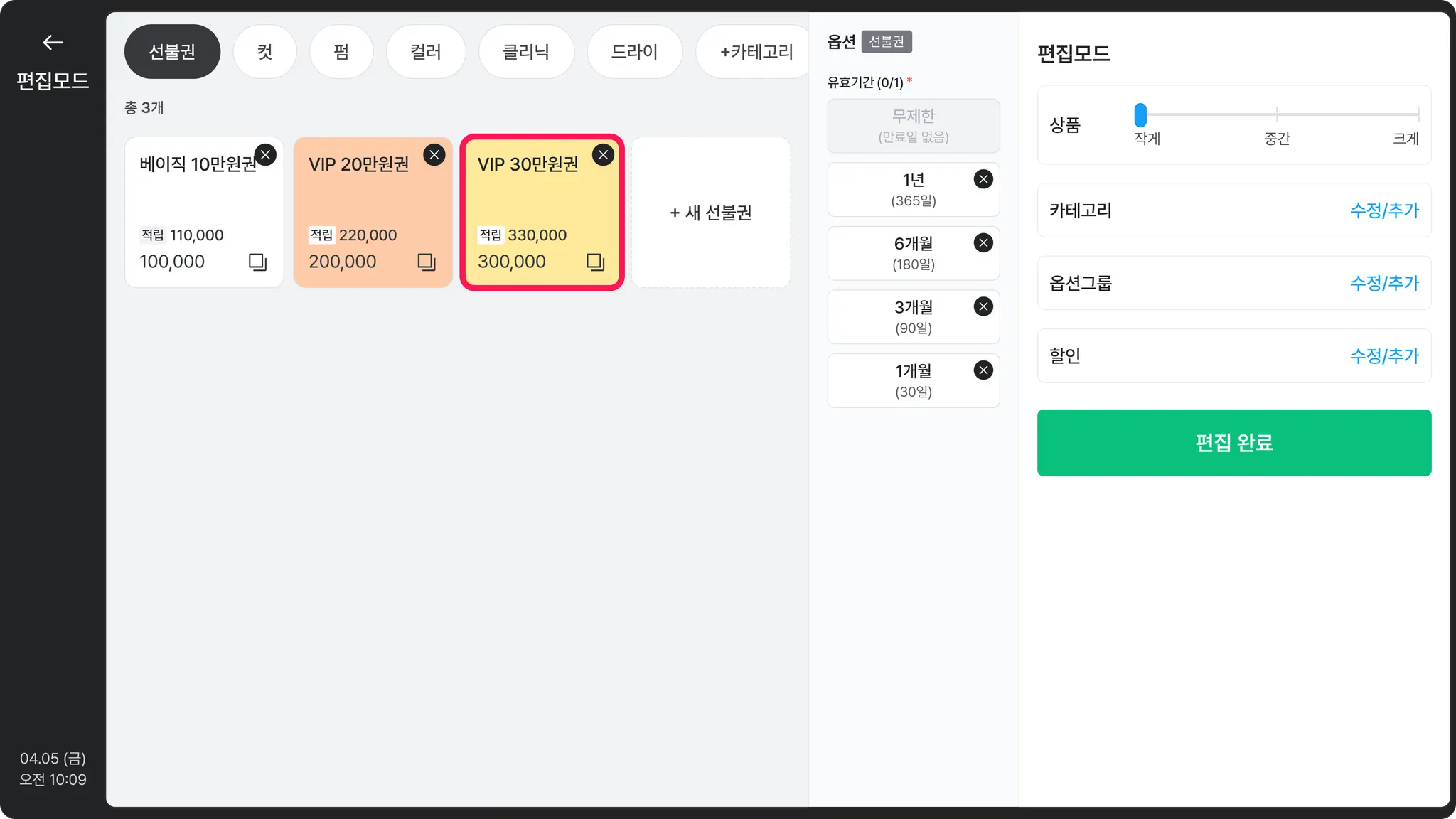Open the 클리닉 category tab
This screenshot has width=1456, height=819.
tap(526, 52)
